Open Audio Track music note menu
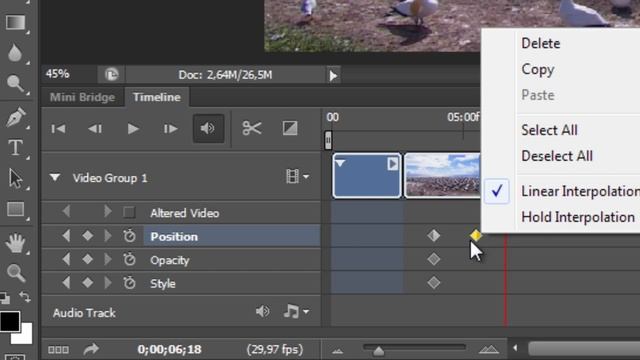 [296, 311]
